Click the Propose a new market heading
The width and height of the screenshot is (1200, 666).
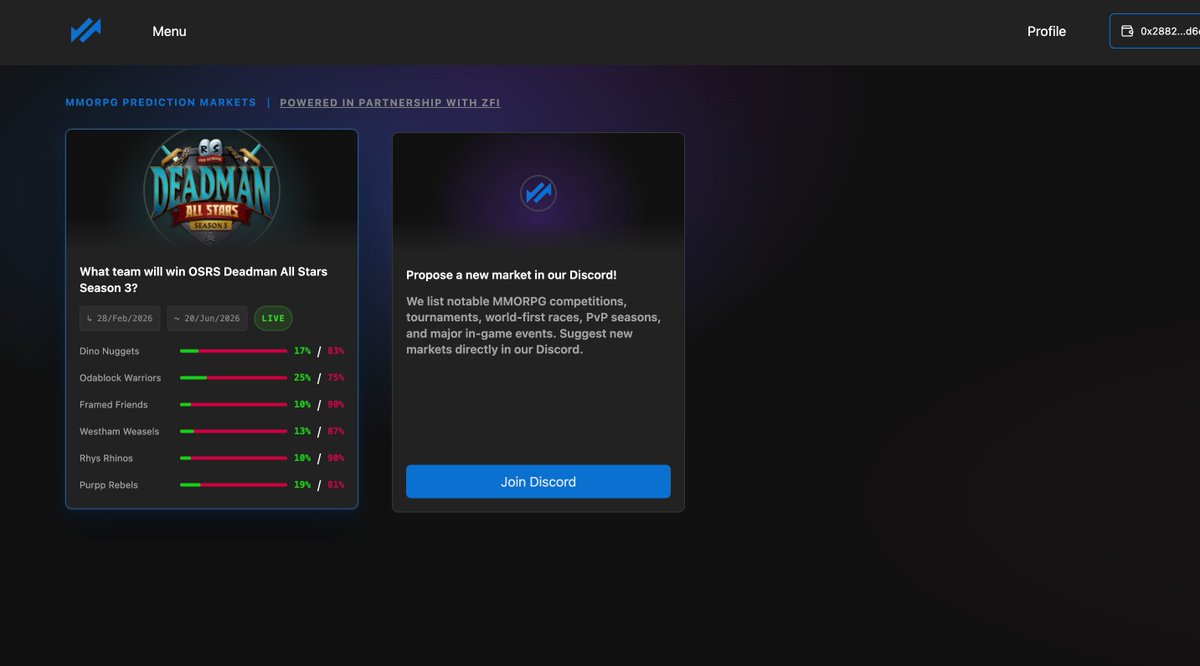pos(511,275)
